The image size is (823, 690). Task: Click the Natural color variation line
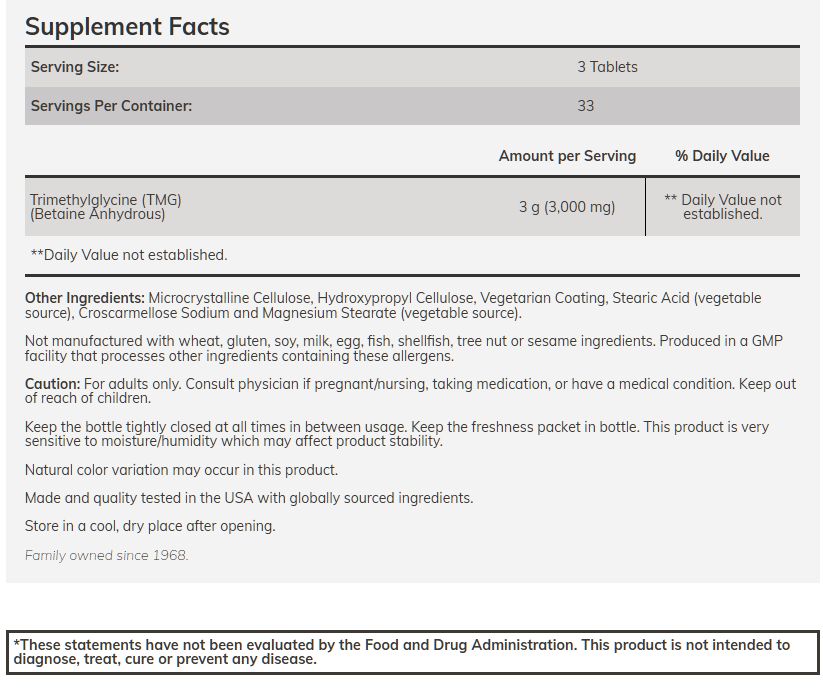[181, 470]
